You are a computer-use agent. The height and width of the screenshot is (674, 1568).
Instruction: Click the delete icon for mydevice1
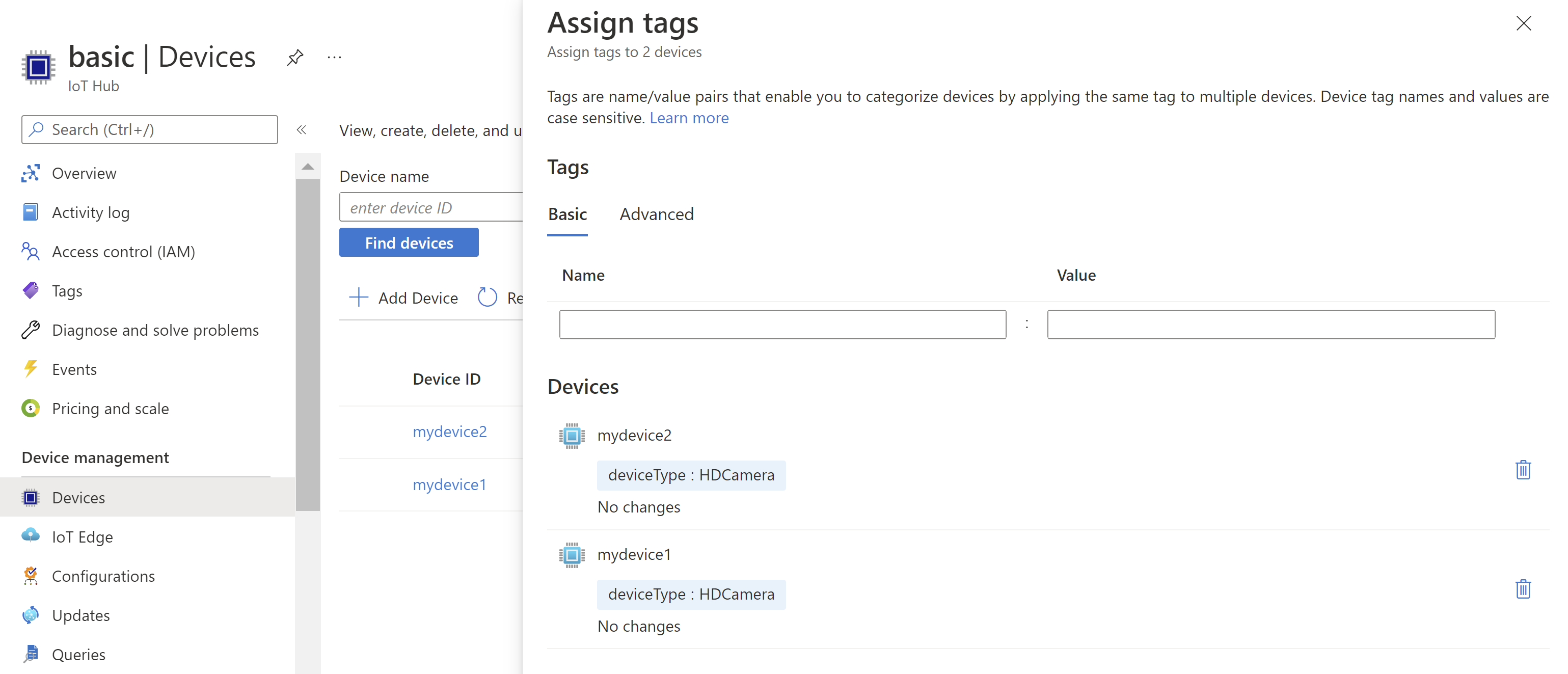click(1524, 588)
